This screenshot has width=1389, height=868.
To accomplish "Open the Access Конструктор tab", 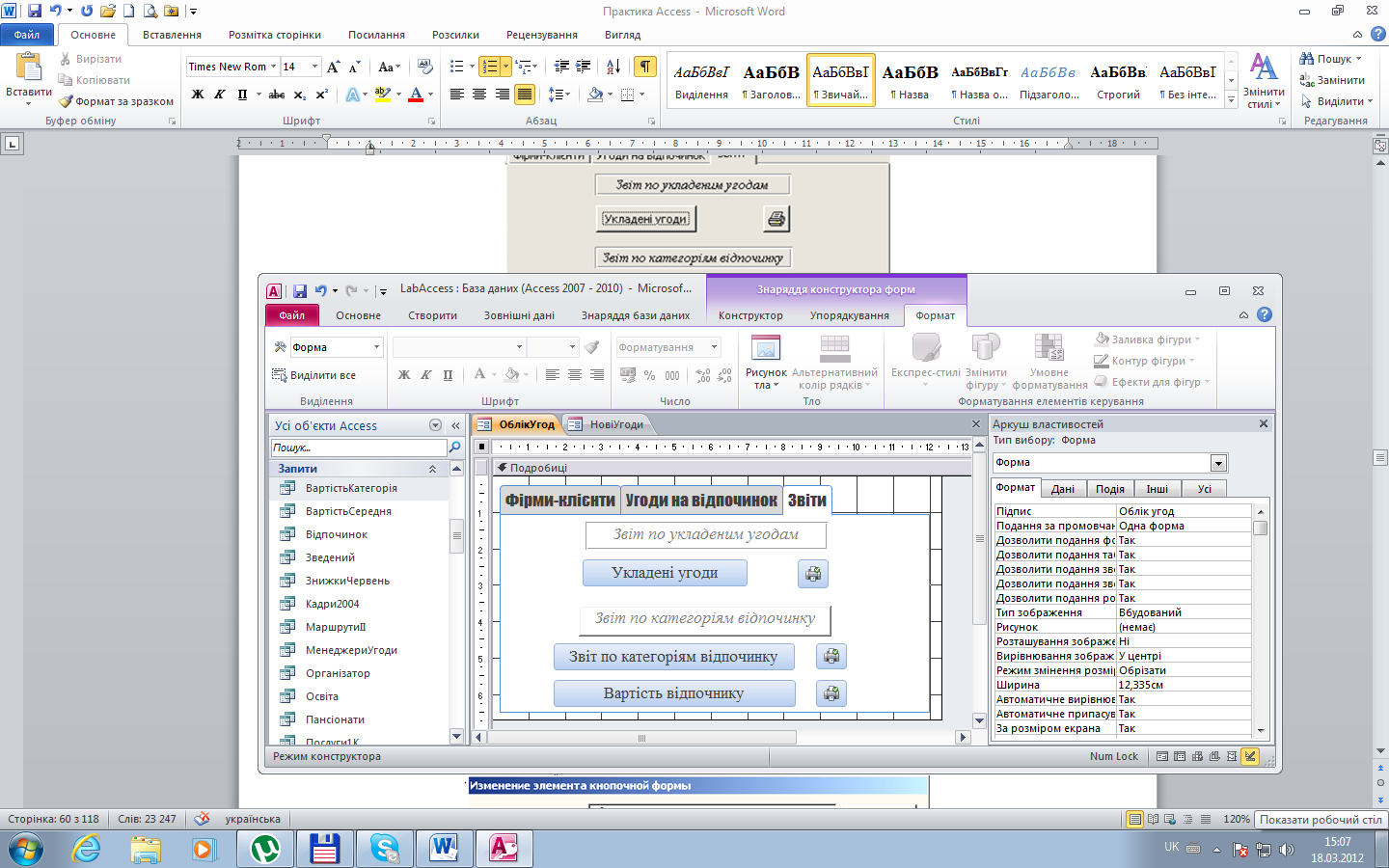I will [x=750, y=315].
